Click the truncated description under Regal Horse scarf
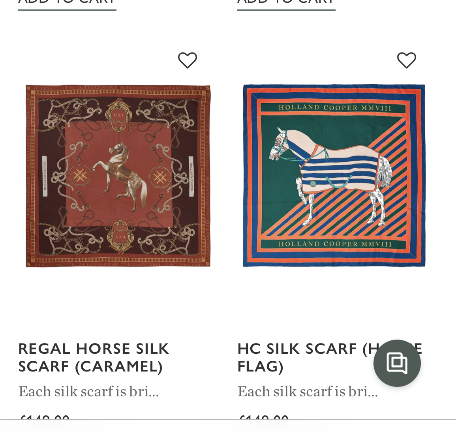This screenshot has height=431, width=456. [88, 391]
